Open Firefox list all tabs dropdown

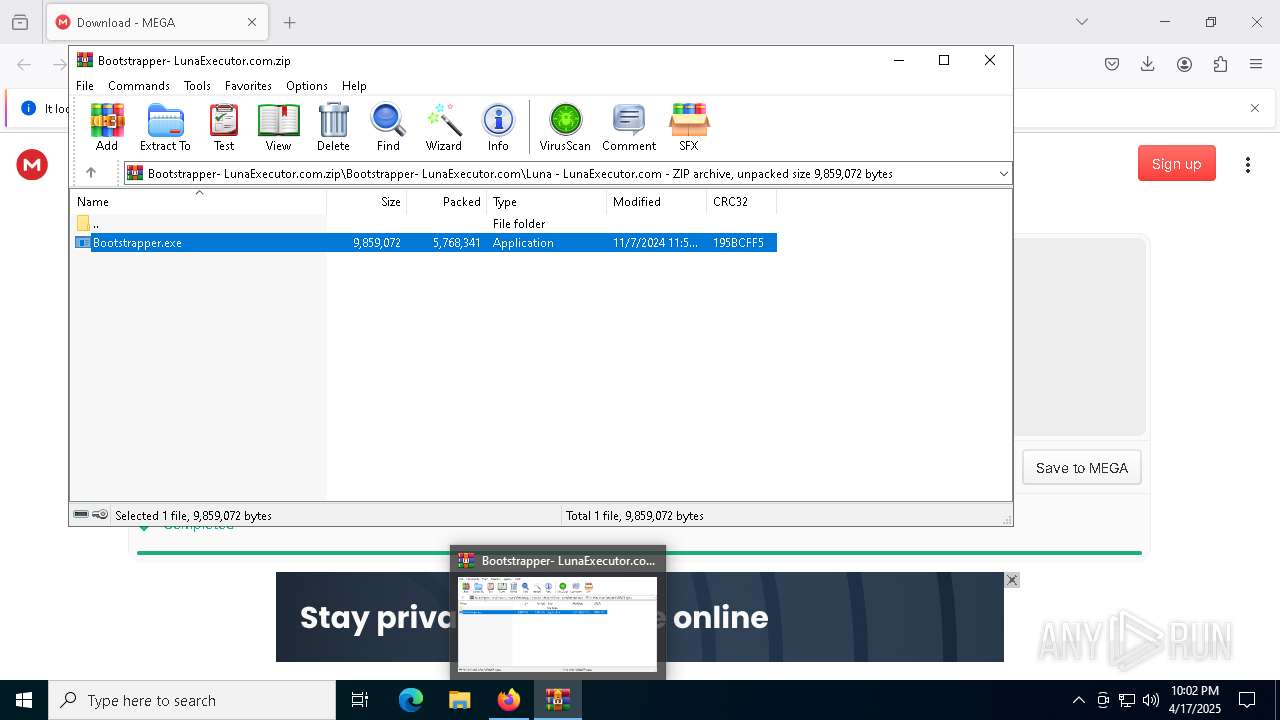(1081, 22)
